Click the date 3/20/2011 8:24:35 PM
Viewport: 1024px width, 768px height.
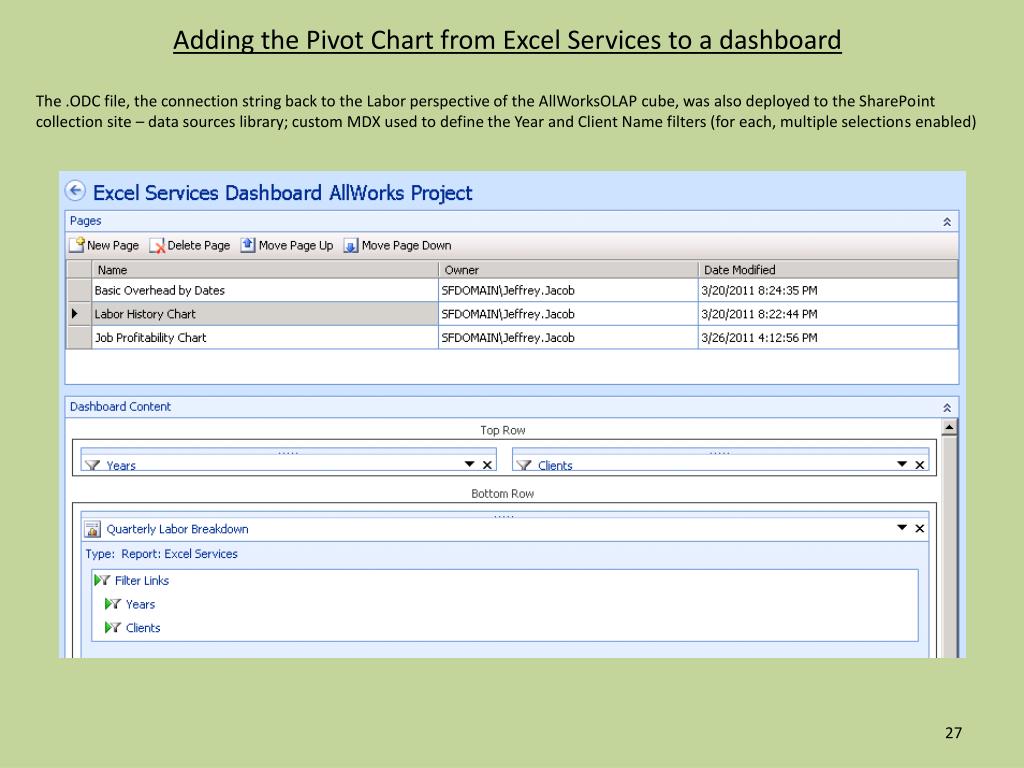coord(759,291)
